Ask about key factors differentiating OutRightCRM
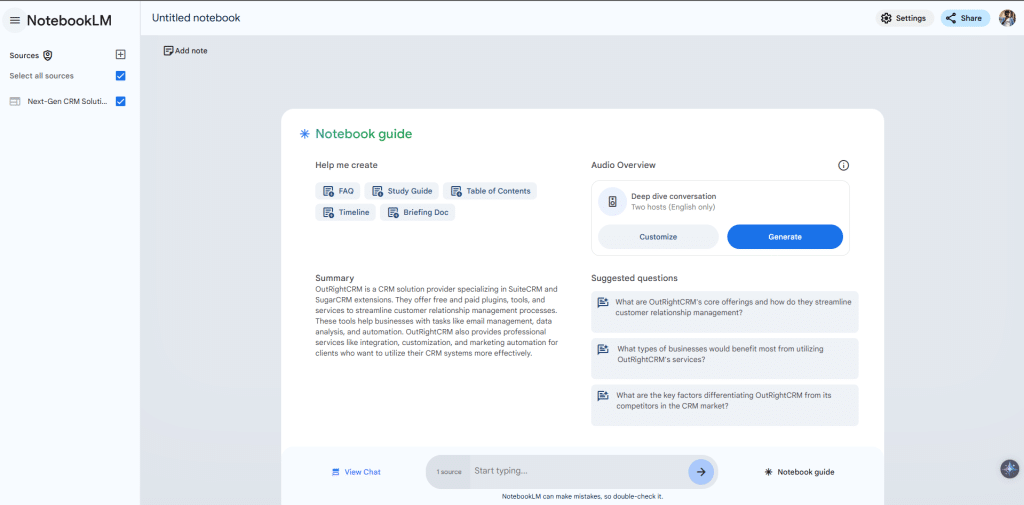 (x=725, y=405)
